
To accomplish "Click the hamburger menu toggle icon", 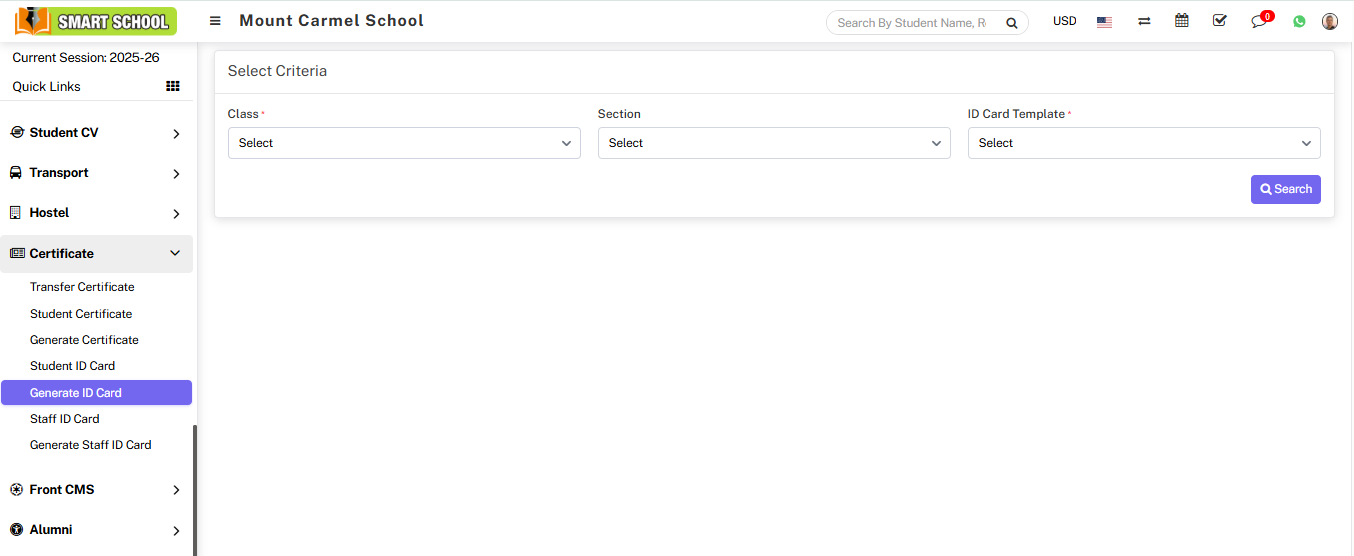I will 215,21.
